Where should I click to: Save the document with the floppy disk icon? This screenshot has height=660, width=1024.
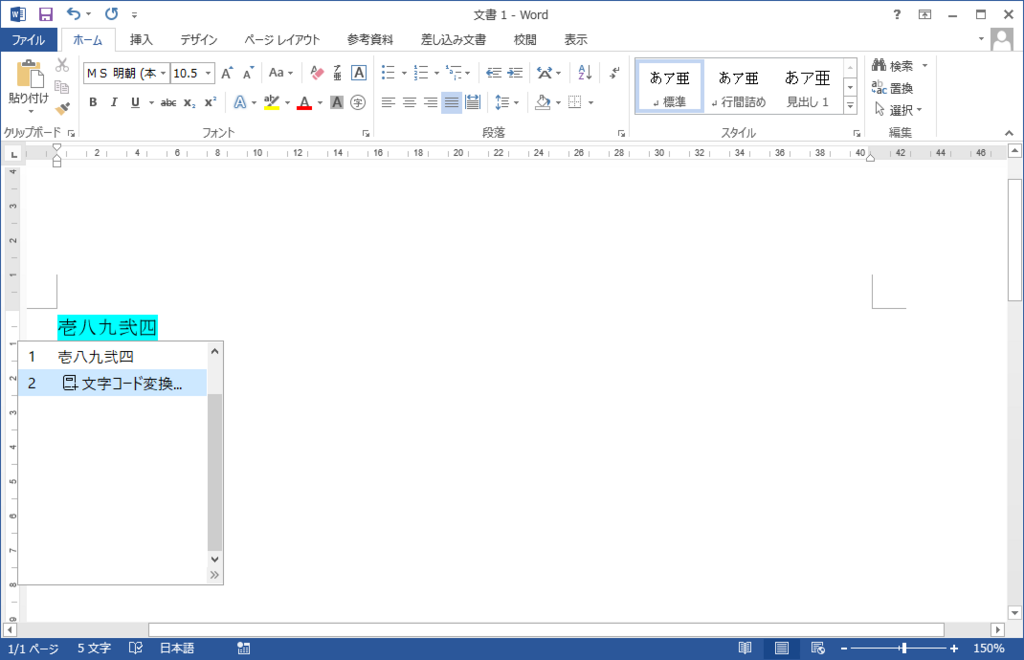click(46, 14)
